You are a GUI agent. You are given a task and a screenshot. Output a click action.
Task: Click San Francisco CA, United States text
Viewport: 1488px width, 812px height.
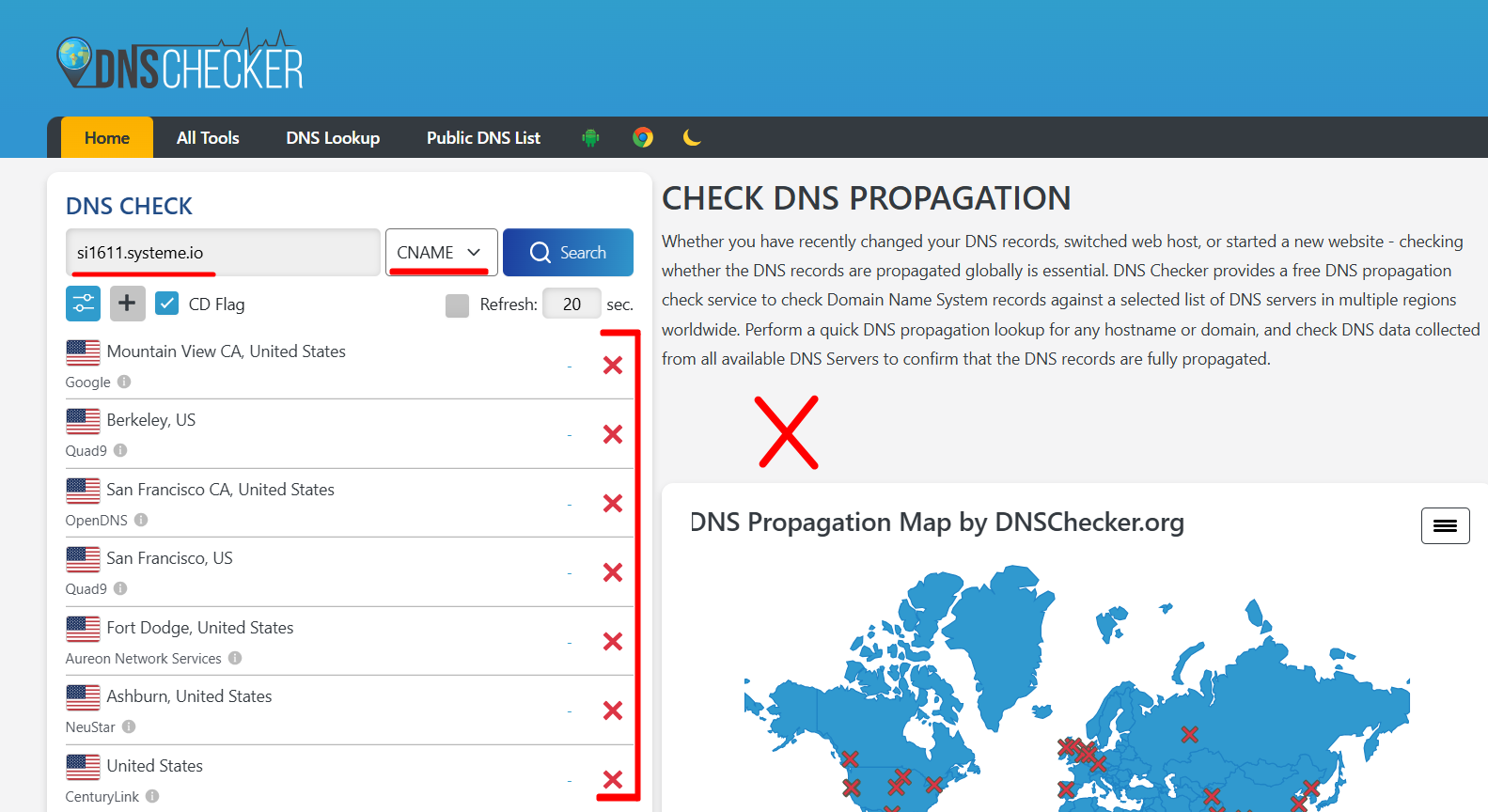220,490
